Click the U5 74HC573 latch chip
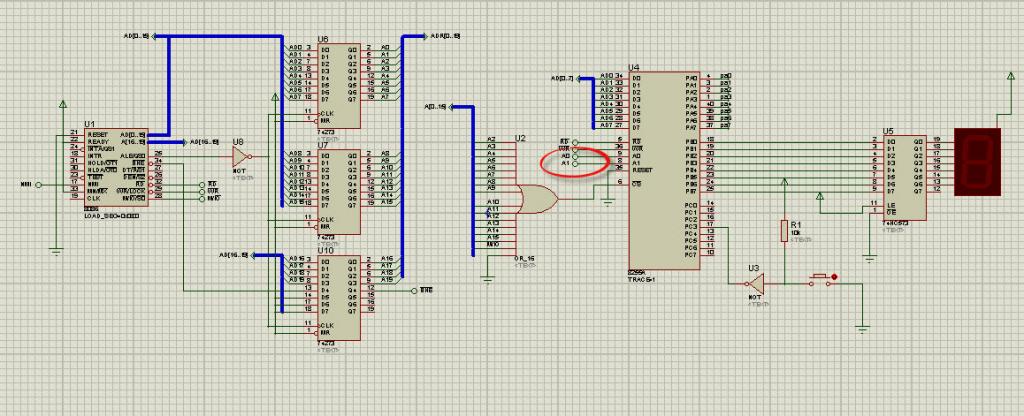 [x=903, y=178]
